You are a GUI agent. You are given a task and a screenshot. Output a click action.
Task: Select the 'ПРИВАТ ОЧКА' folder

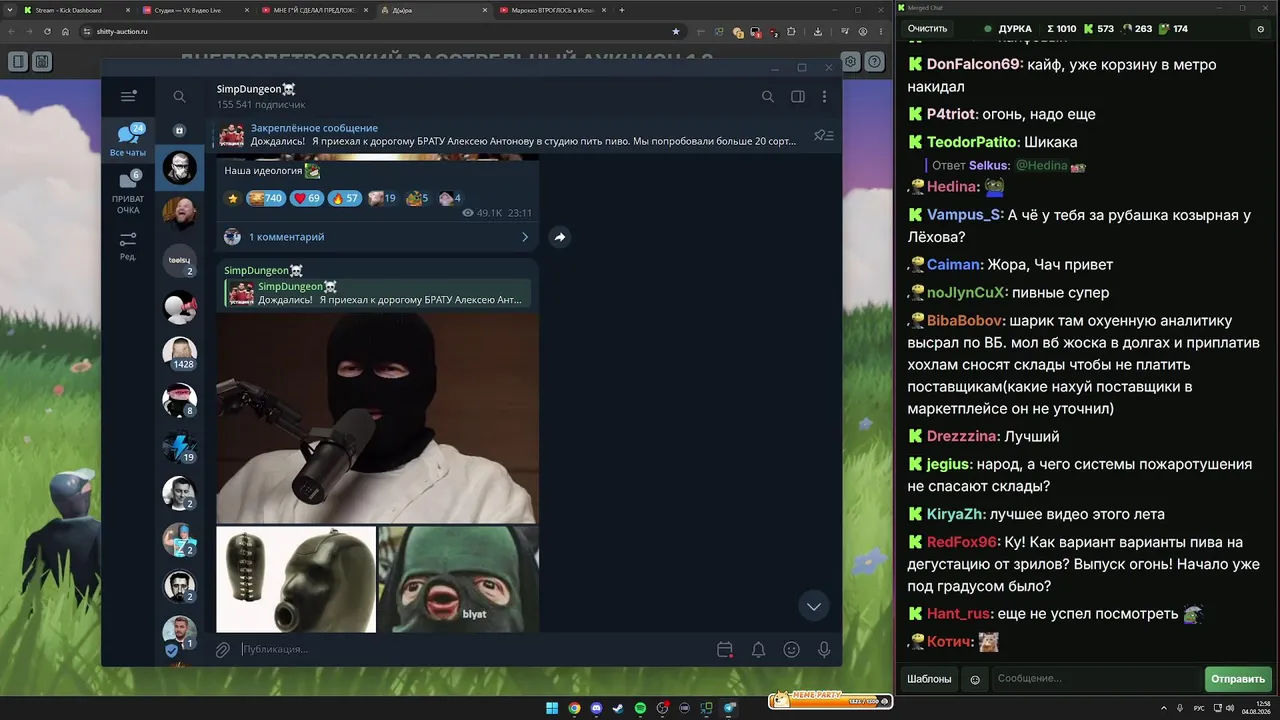coord(128,193)
